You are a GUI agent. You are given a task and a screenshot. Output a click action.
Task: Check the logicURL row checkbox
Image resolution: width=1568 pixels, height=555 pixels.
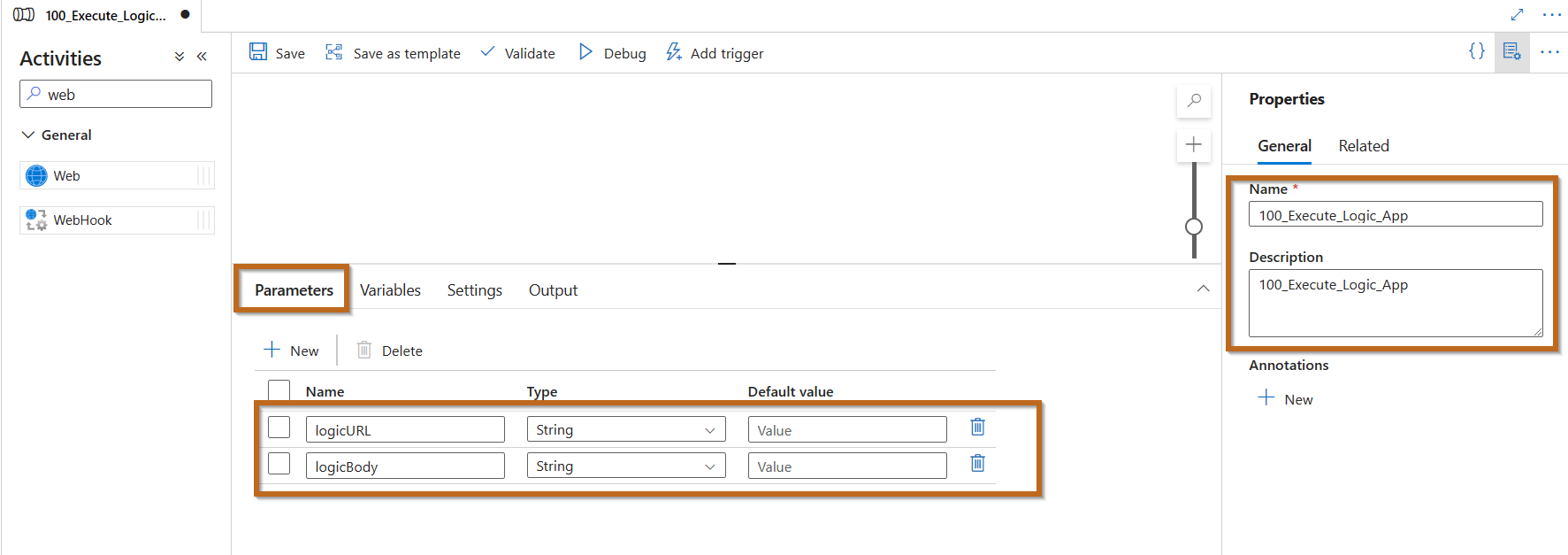point(279,428)
